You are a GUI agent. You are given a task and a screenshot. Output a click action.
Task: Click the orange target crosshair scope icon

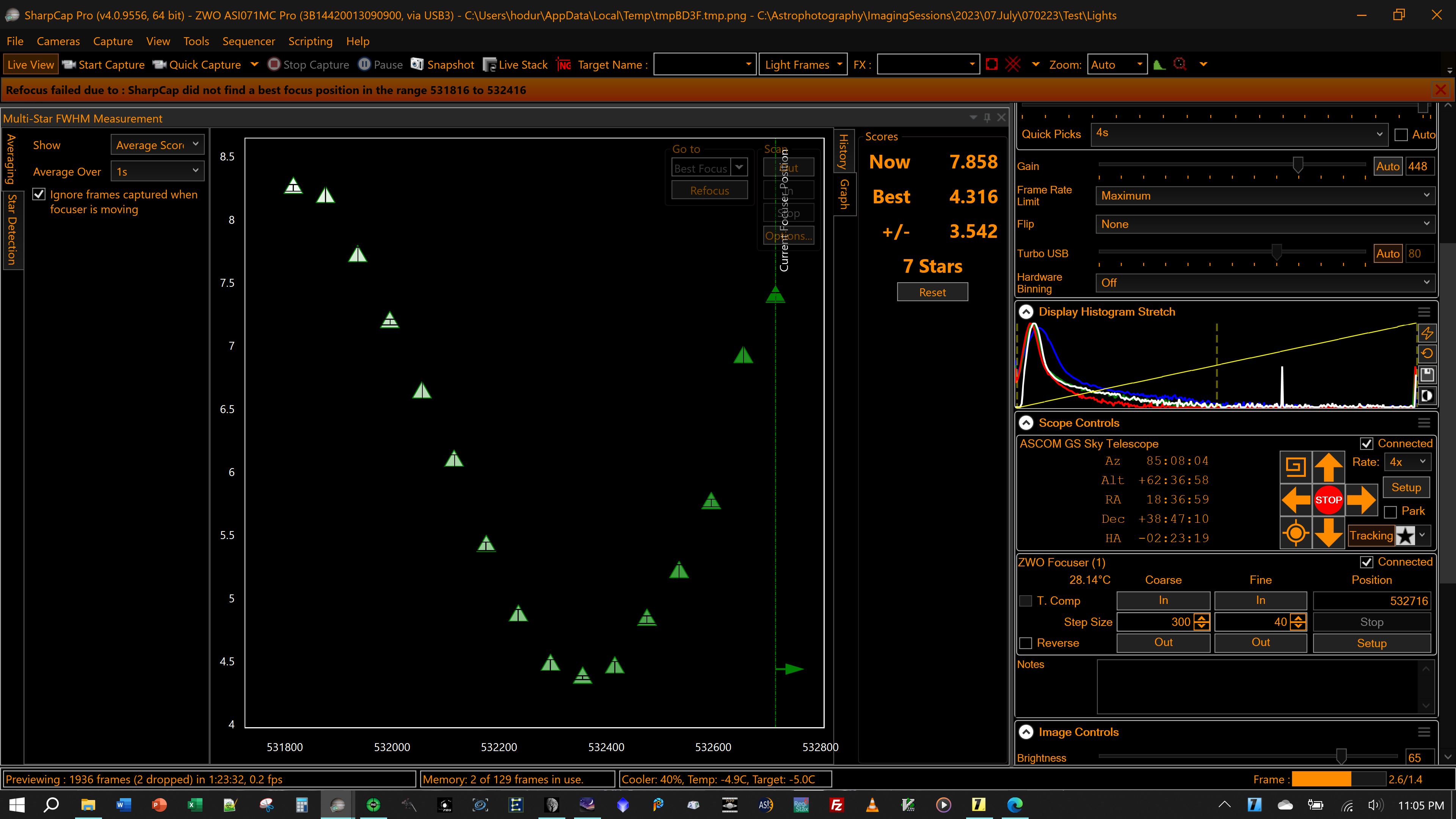[1296, 533]
